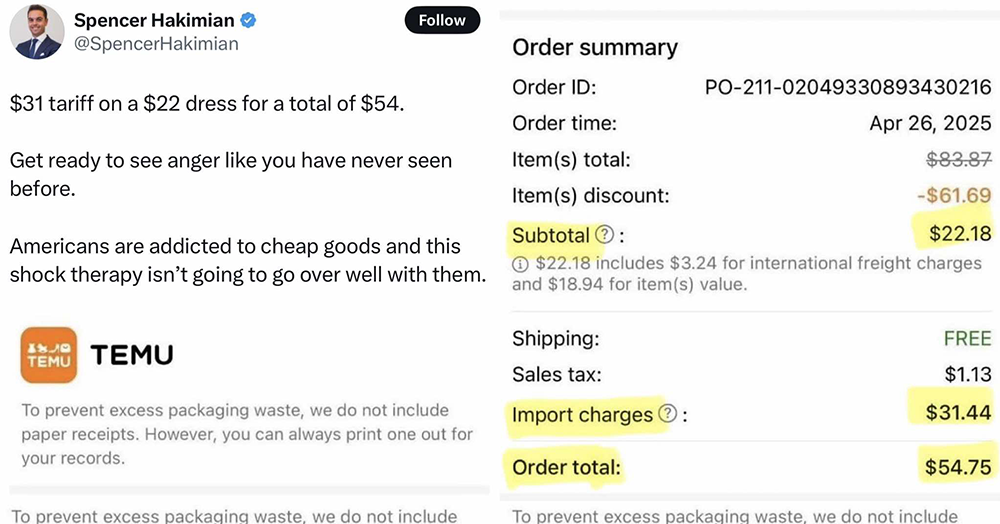Click the FREE shipping label
This screenshot has width=1000, height=524.
point(967,338)
